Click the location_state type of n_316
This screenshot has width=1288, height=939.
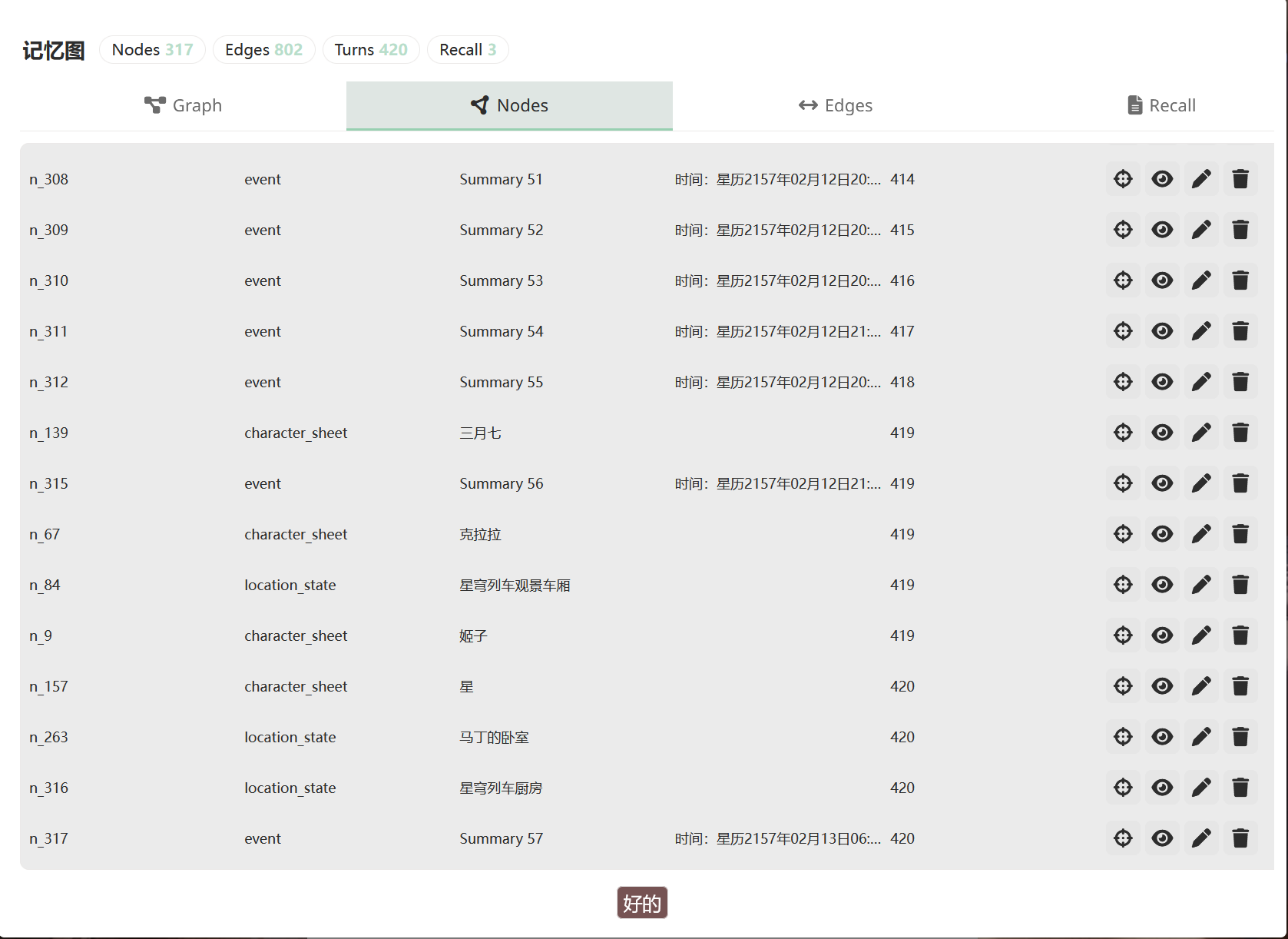click(290, 788)
